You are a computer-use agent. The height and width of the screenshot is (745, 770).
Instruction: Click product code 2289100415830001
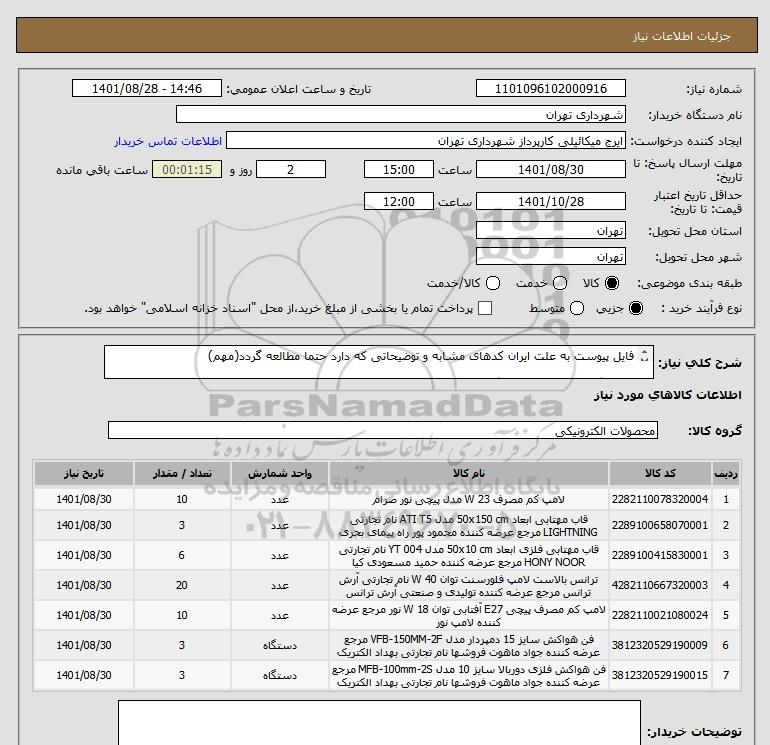660,555
